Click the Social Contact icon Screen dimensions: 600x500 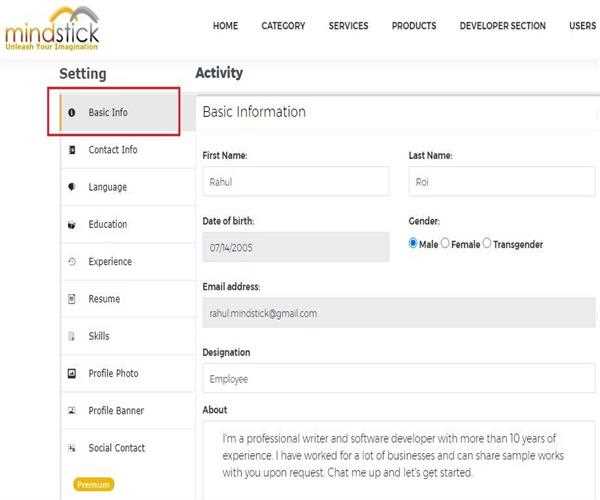click(x=72, y=448)
